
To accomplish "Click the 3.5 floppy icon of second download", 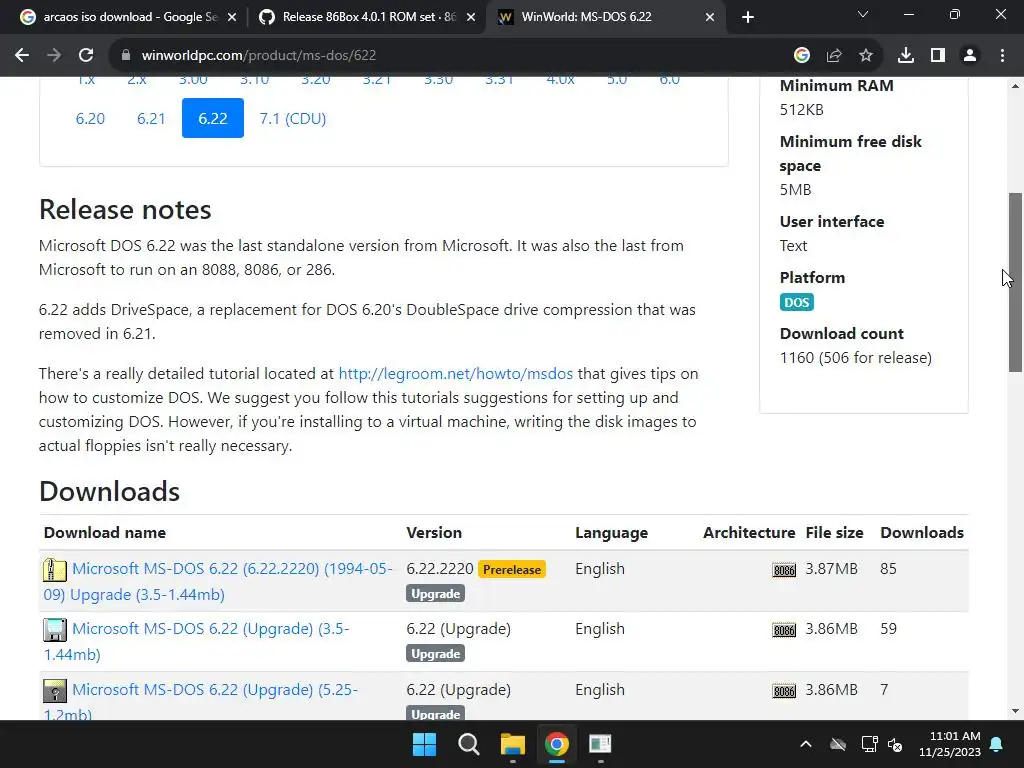I will coord(55,630).
